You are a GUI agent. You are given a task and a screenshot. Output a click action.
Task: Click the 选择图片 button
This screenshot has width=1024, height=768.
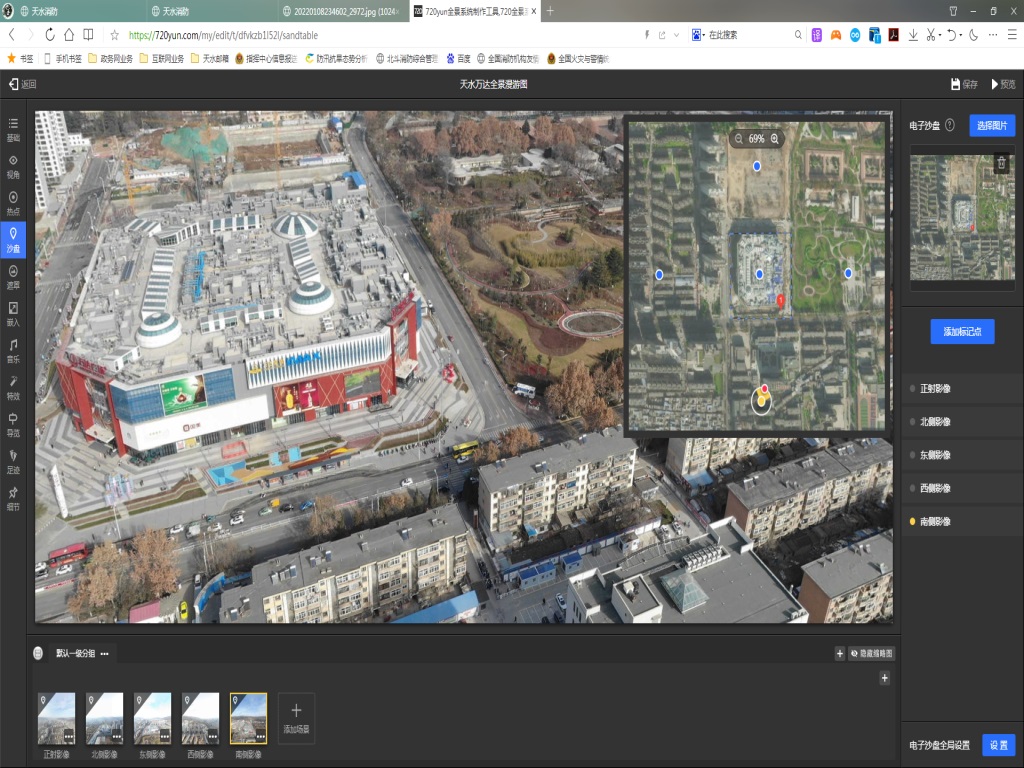(x=991, y=126)
